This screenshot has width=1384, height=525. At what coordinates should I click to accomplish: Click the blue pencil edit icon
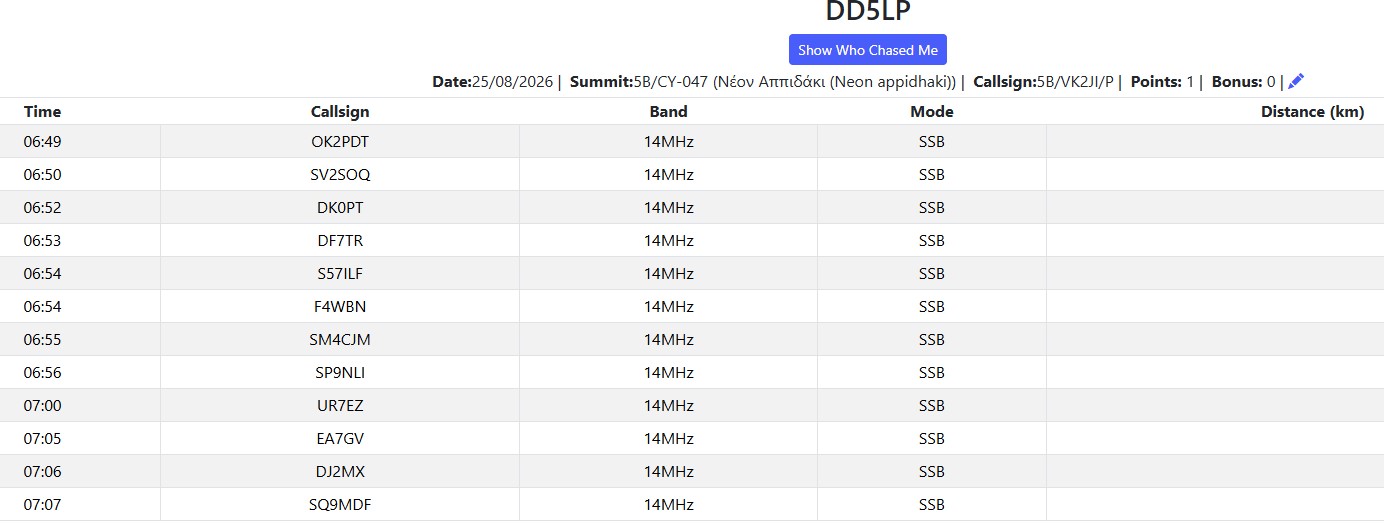point(1296,82)
